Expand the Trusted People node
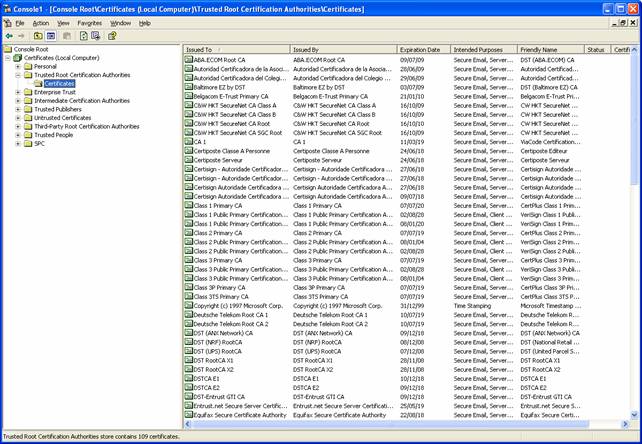642x444 pixels. click(18, 136)
